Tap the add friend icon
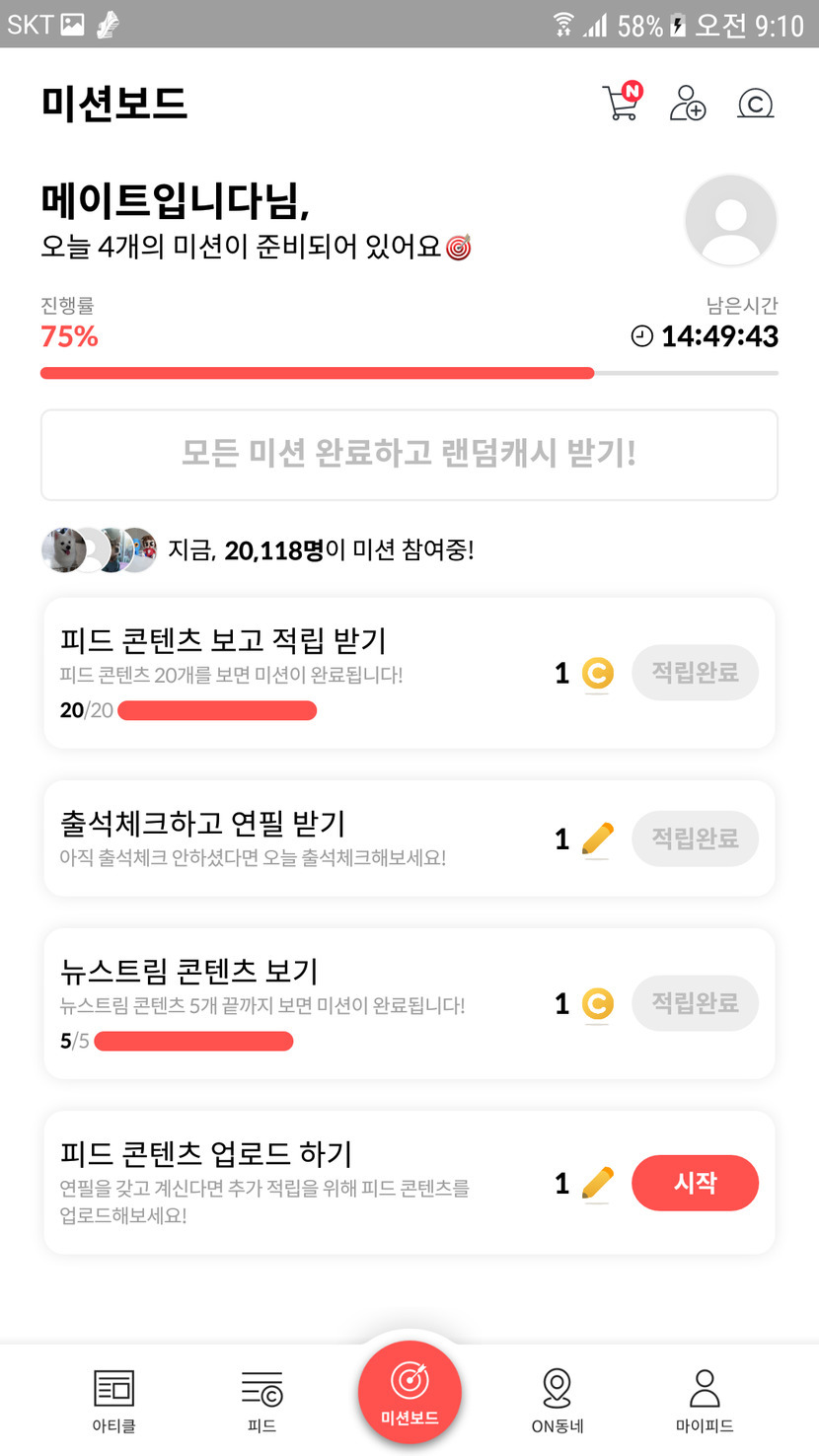Viewport: 819px width, 1456px height. click(688, 103)
